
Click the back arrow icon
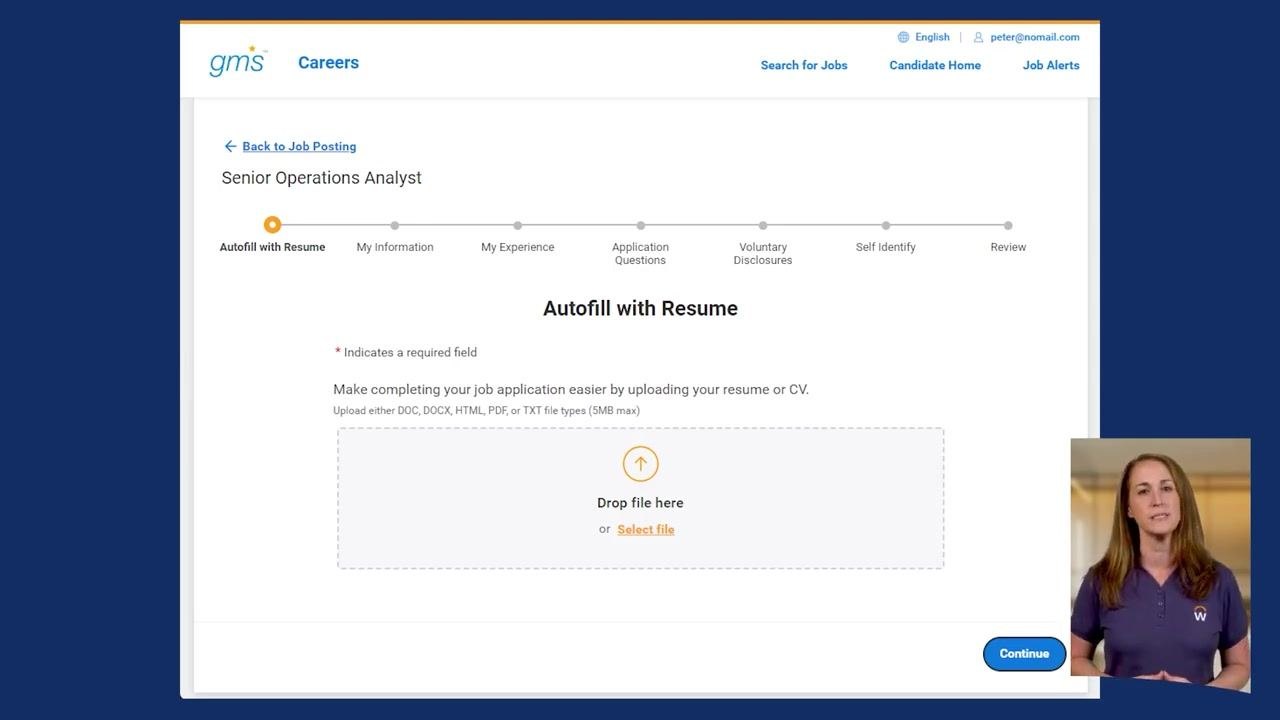230,146
